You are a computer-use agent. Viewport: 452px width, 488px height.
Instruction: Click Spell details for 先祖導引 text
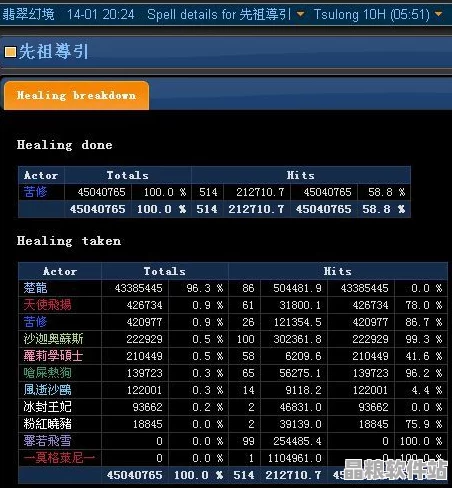pos(219,14)
